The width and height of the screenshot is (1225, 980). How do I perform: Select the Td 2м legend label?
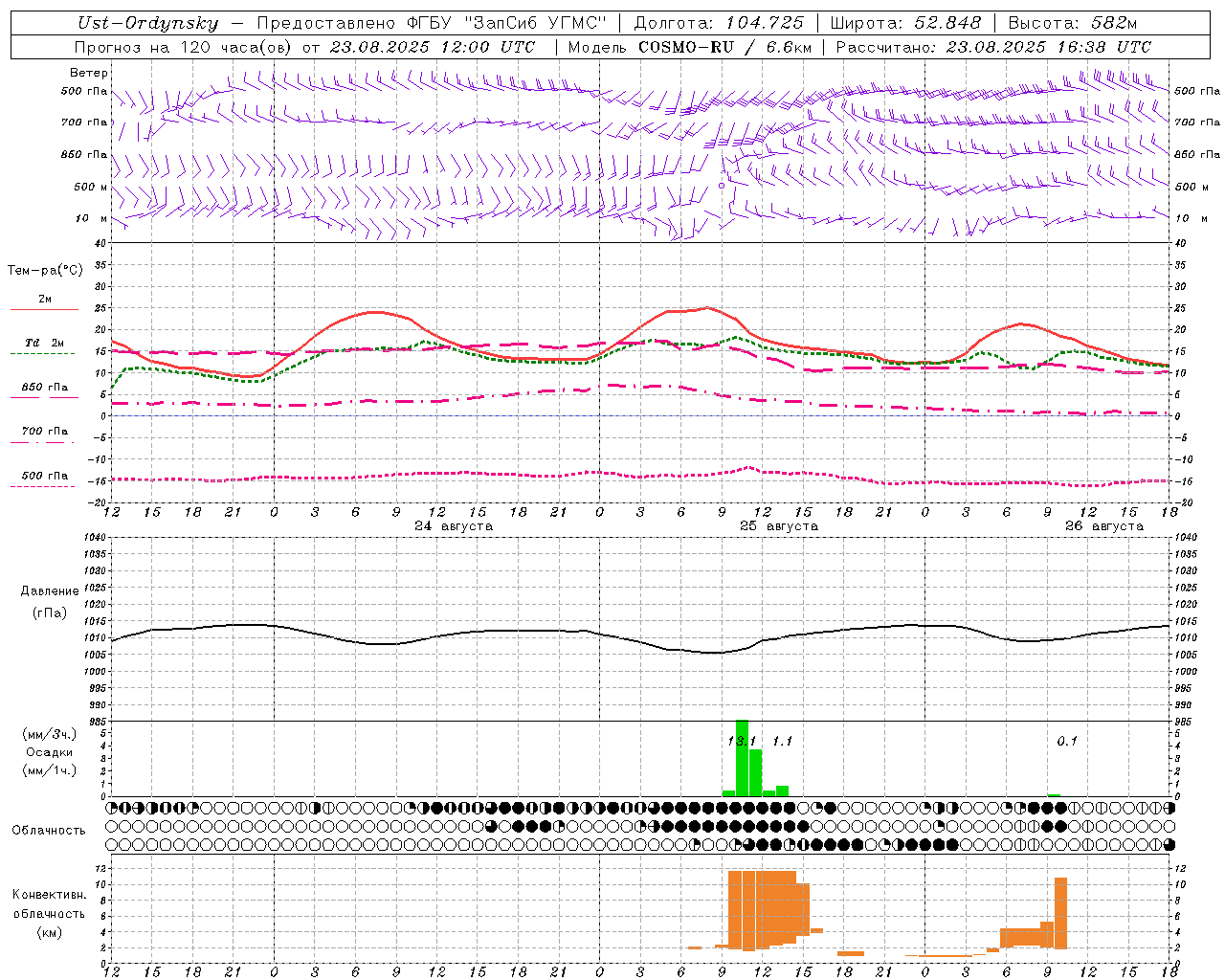coord(45,343)
